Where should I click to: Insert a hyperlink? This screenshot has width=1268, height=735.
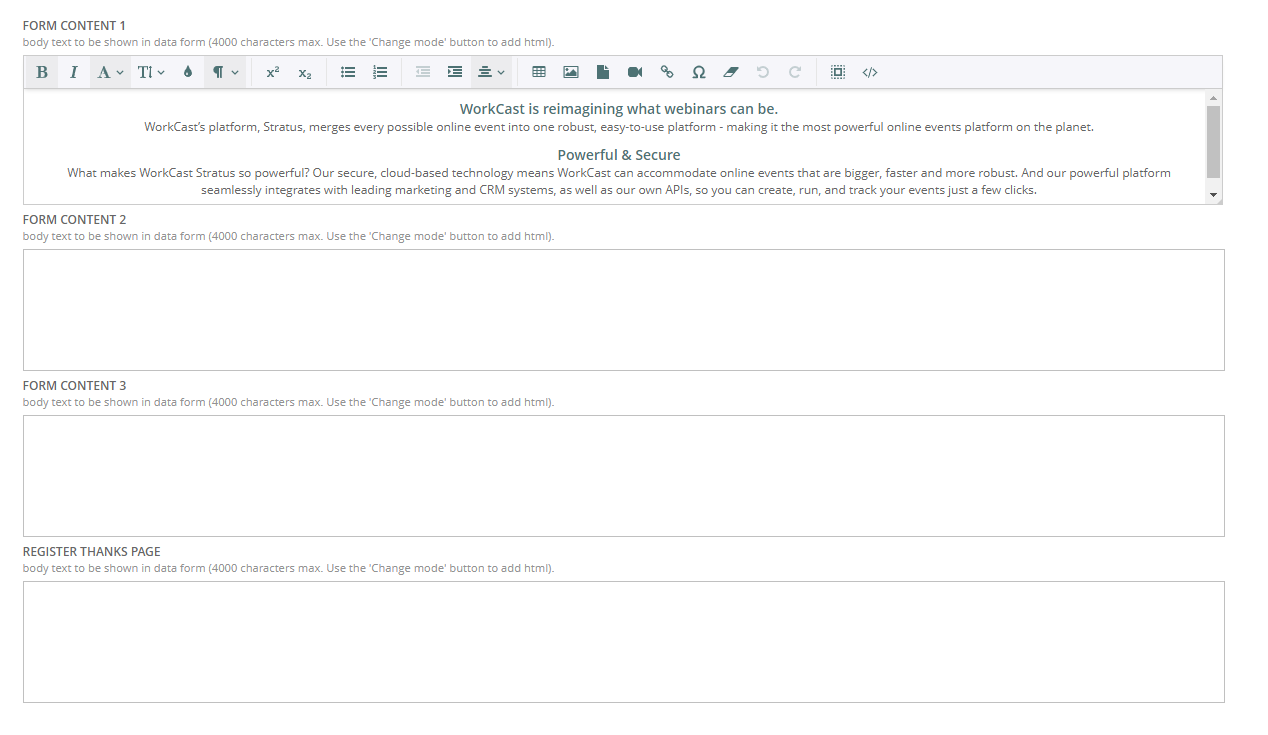pyautogui.click(x=667, y=72)
